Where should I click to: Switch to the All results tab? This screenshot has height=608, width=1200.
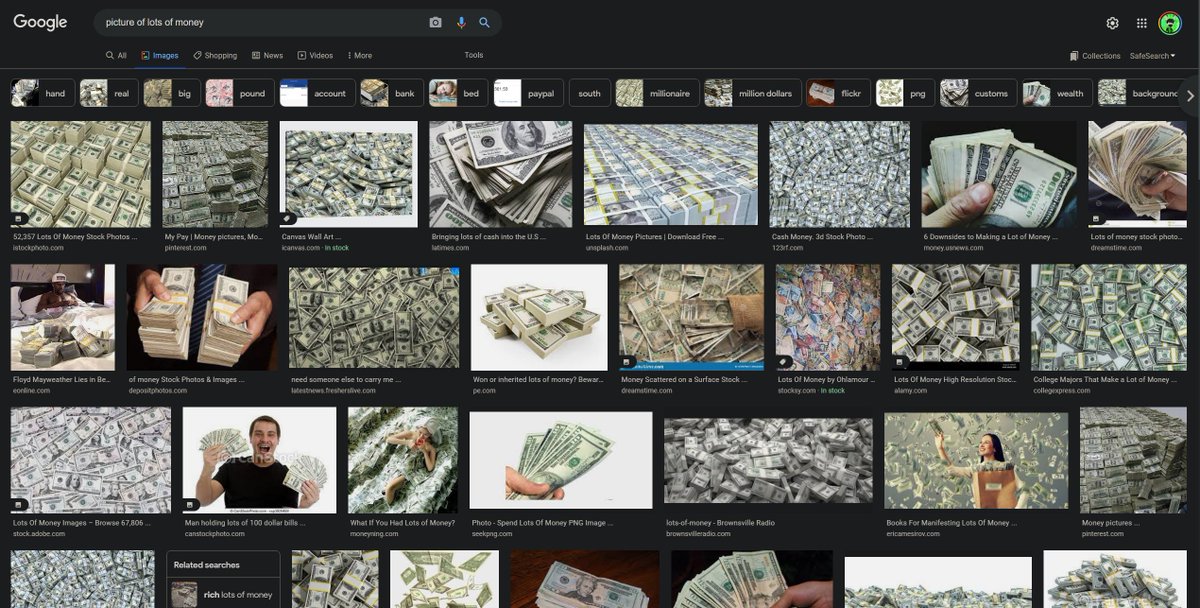[x=116, y=56]
